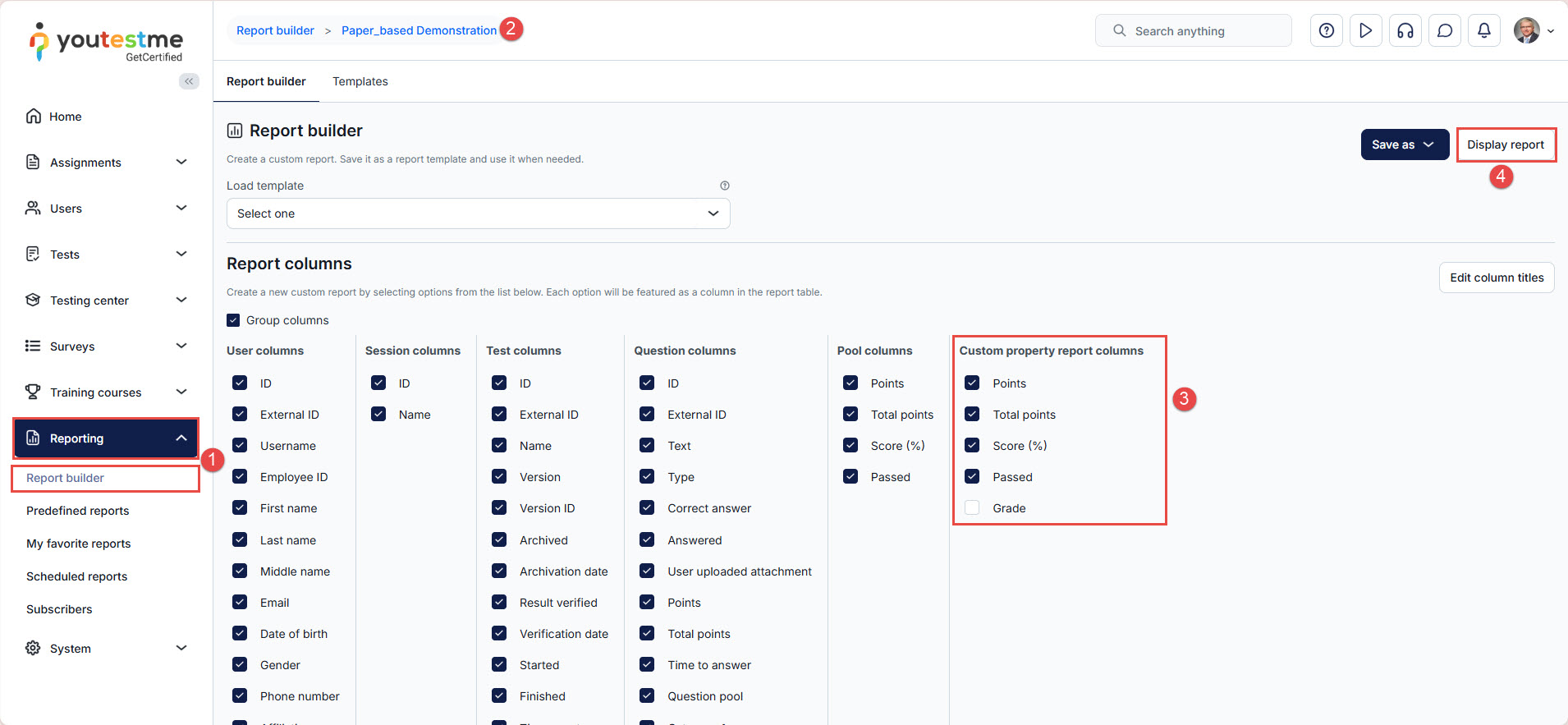The height and width of the screenshot is (725, 1568).
Task: Click the Report builder breadcrumb link
Action: 275,30
